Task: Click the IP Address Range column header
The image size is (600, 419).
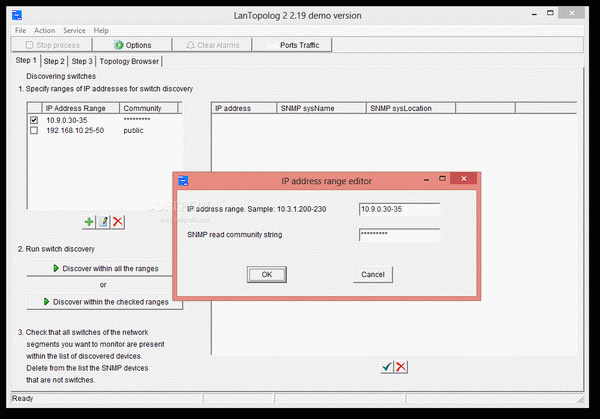Action: (80, 108)
